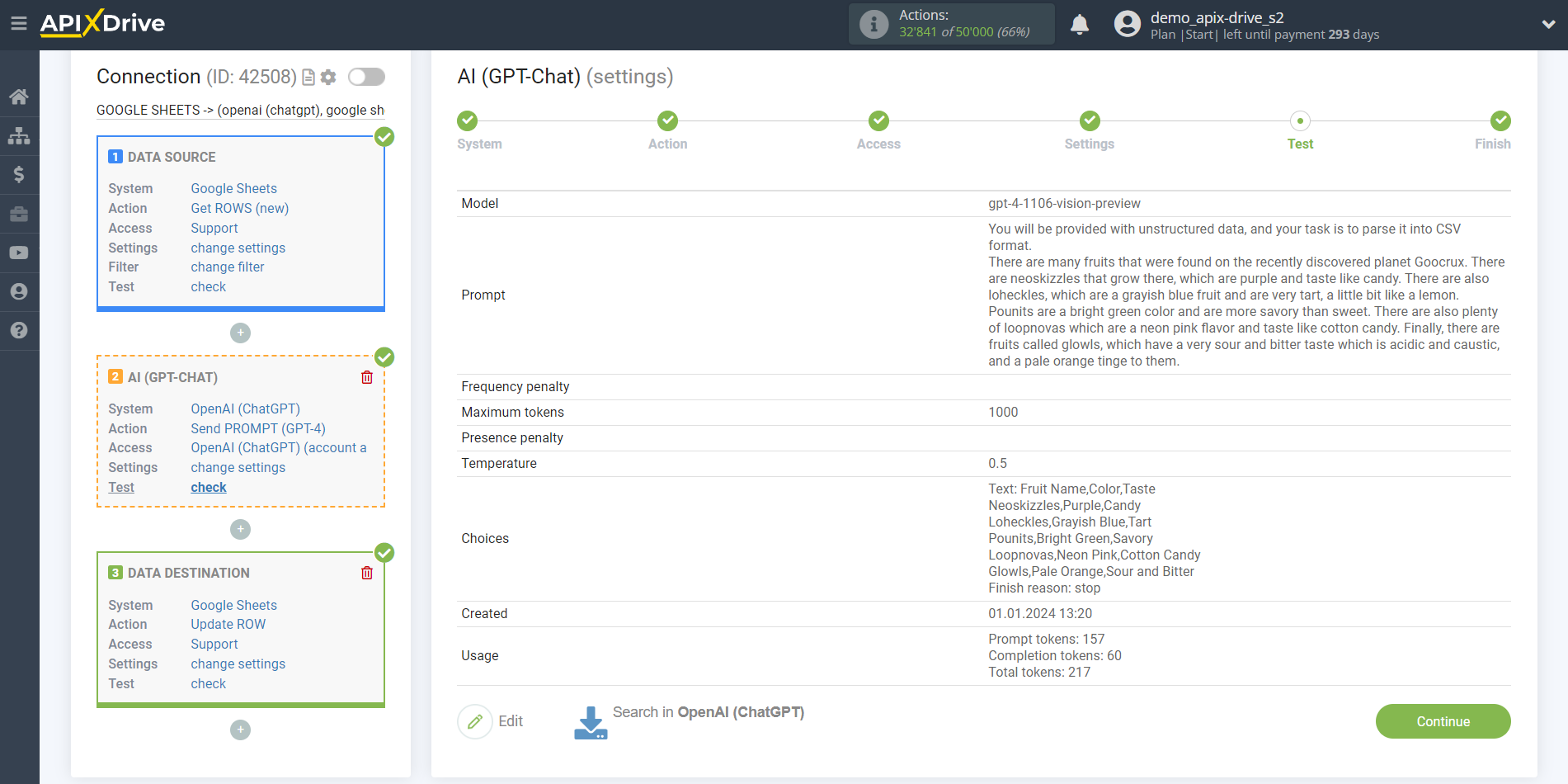Open the profile icon in sidebar

point(19,291)
